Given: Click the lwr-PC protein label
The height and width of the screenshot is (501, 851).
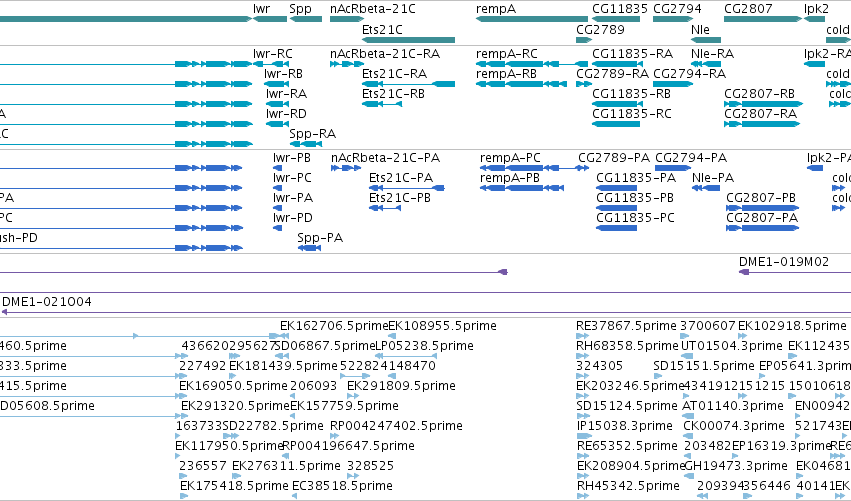Looking at the screenshot, I should click(292, 178).
